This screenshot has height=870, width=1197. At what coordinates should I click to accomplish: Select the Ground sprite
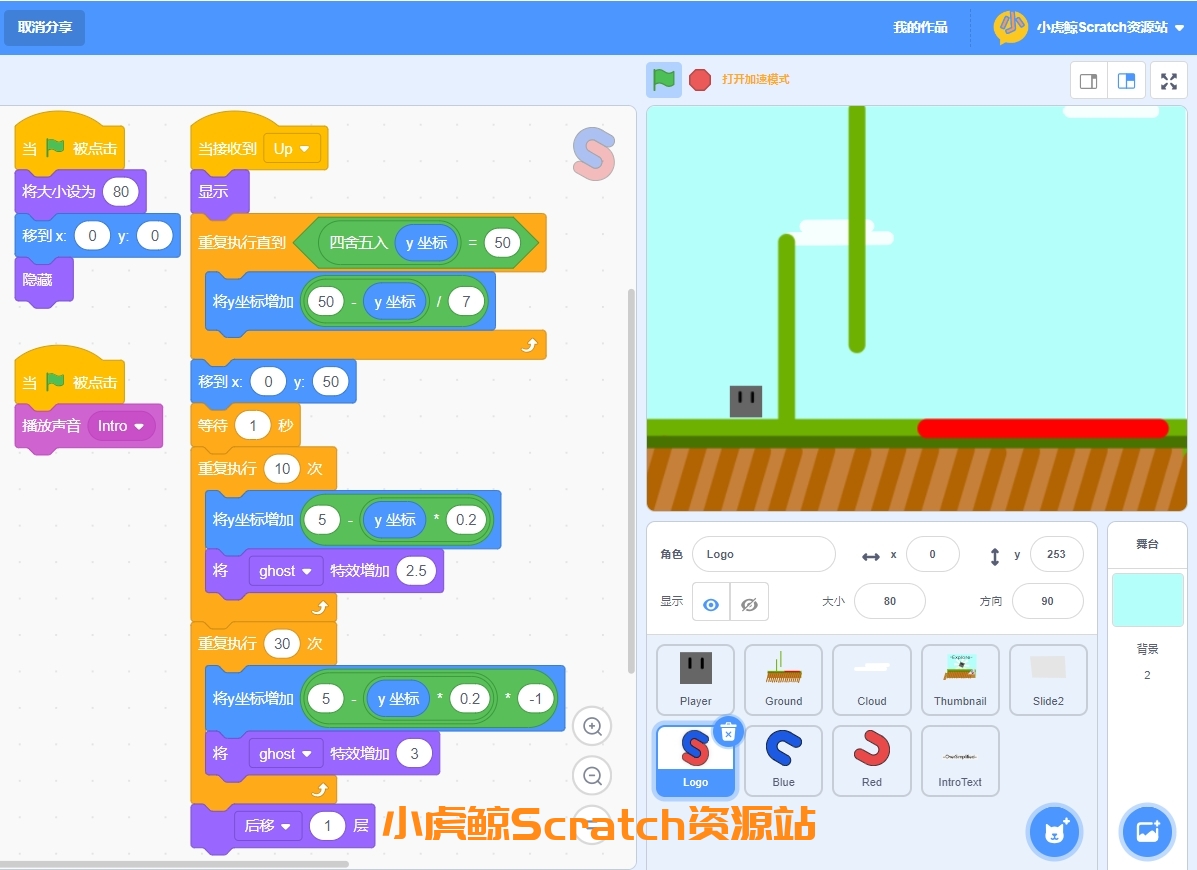pyautogui.click(x=783, y=680)
